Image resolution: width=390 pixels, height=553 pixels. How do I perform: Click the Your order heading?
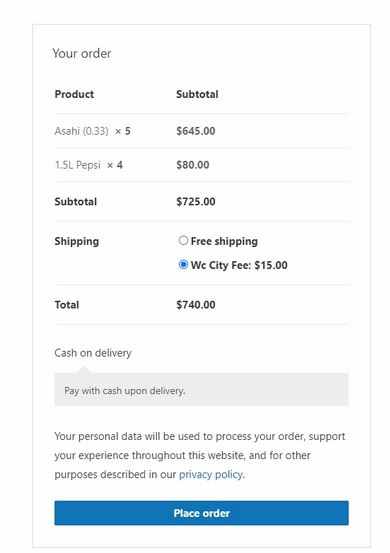tap(82, 53)
